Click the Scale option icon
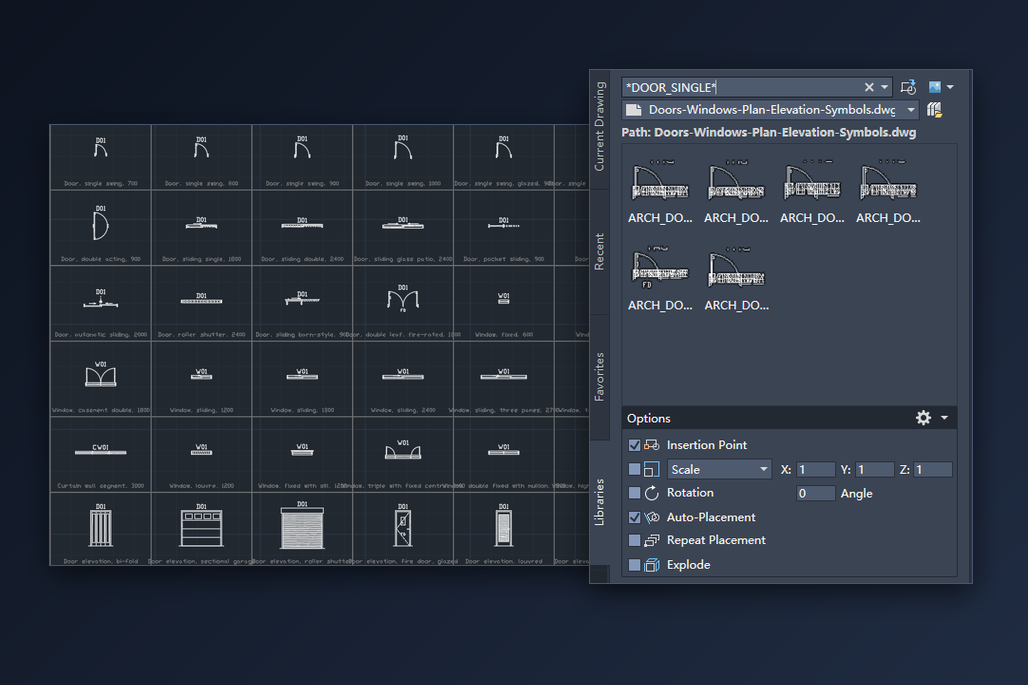This screenshot has width=1028, height=685. (651, 469)
